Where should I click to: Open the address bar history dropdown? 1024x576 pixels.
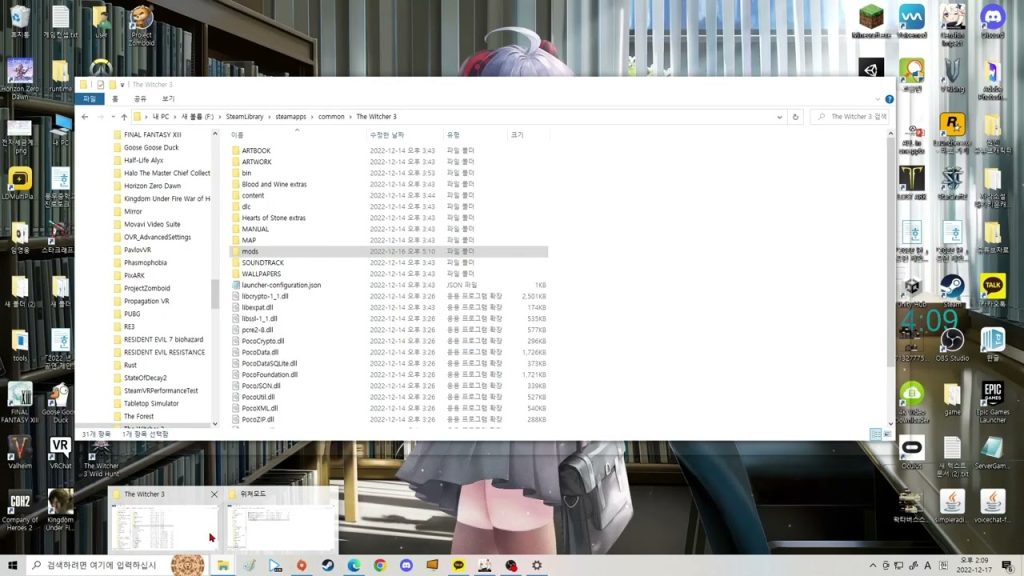coord(781,117)
